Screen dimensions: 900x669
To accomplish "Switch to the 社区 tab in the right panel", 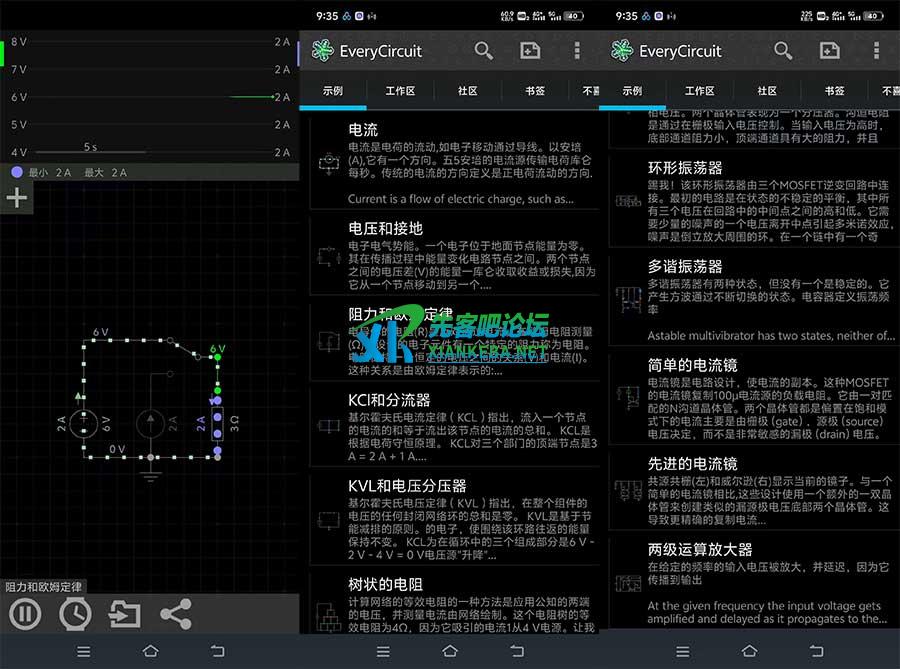I will [x=767, y=90].
